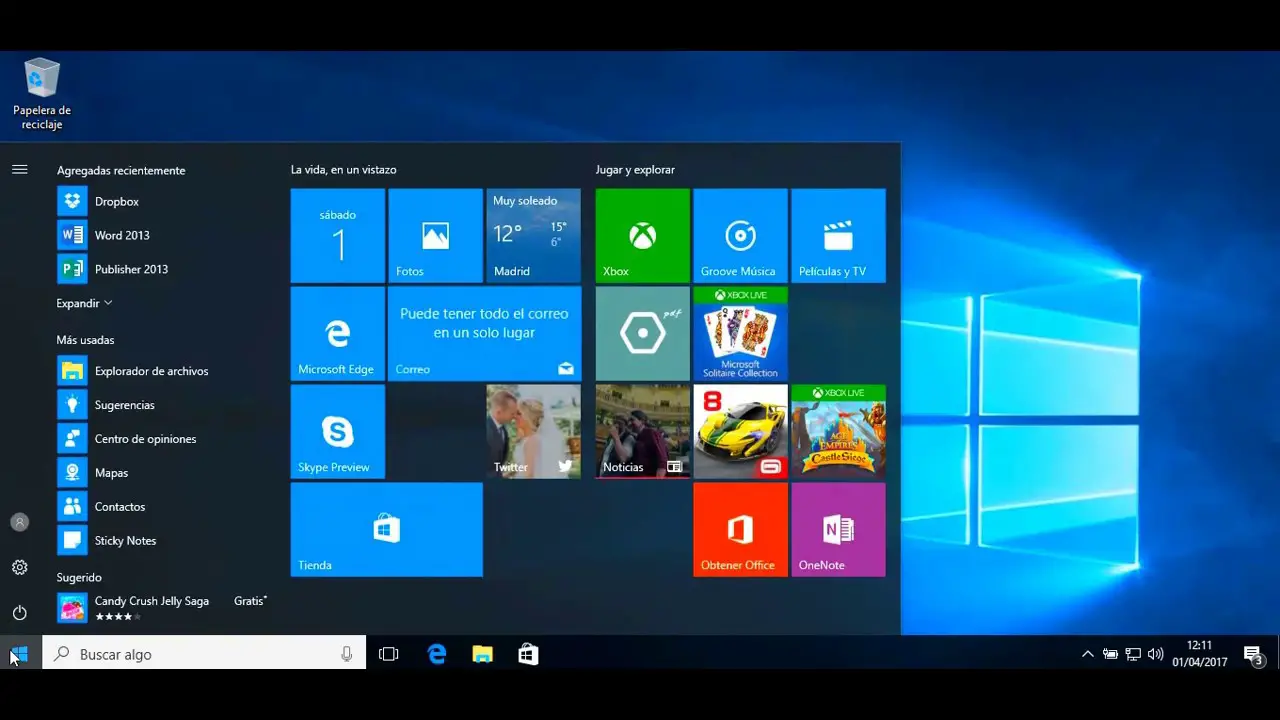Click the "Agregadas recientemente" heading
1280x720 pixels.
(x=121, y=171)
